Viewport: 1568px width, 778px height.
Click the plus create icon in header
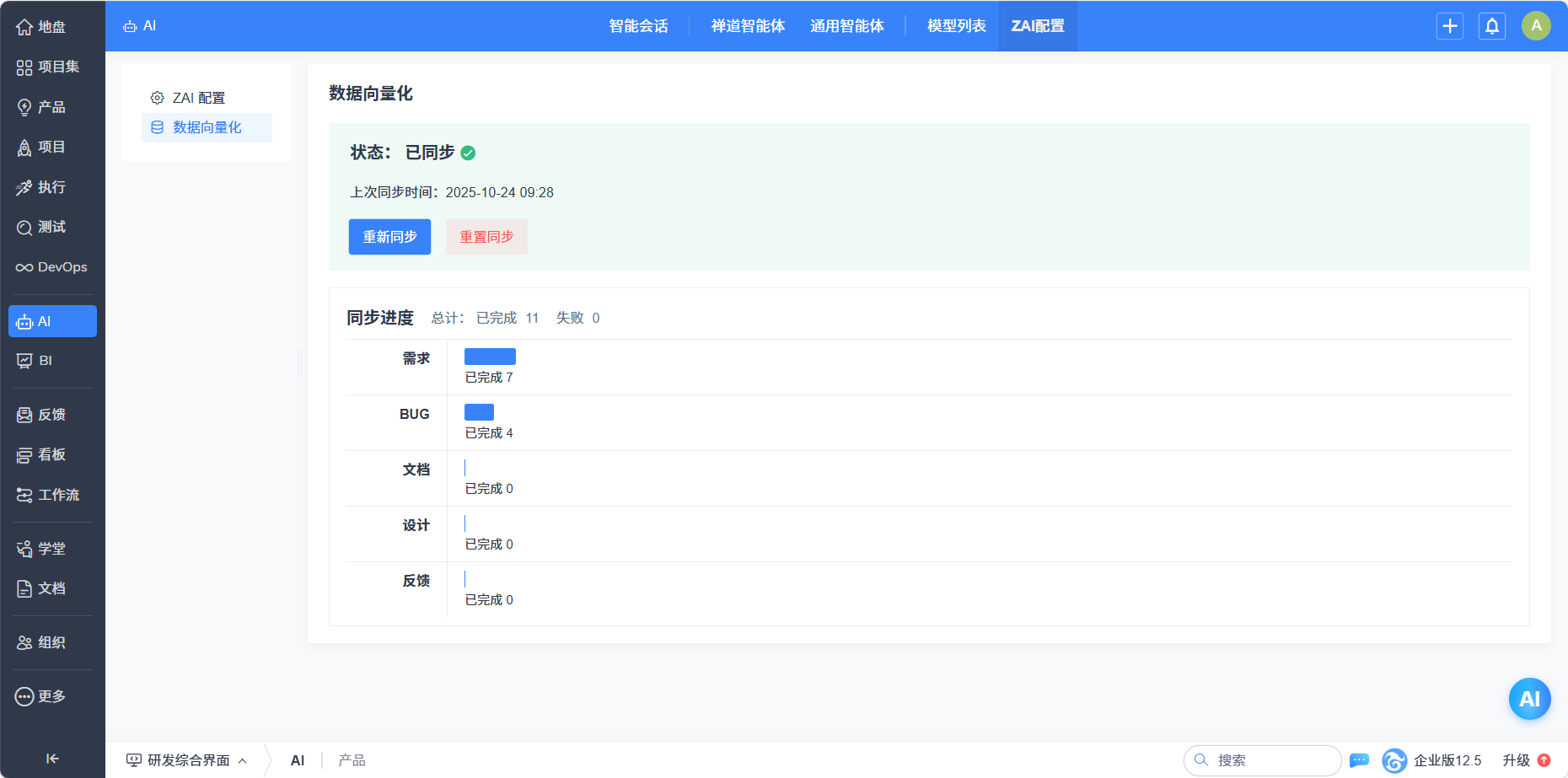pos(1449,26)
